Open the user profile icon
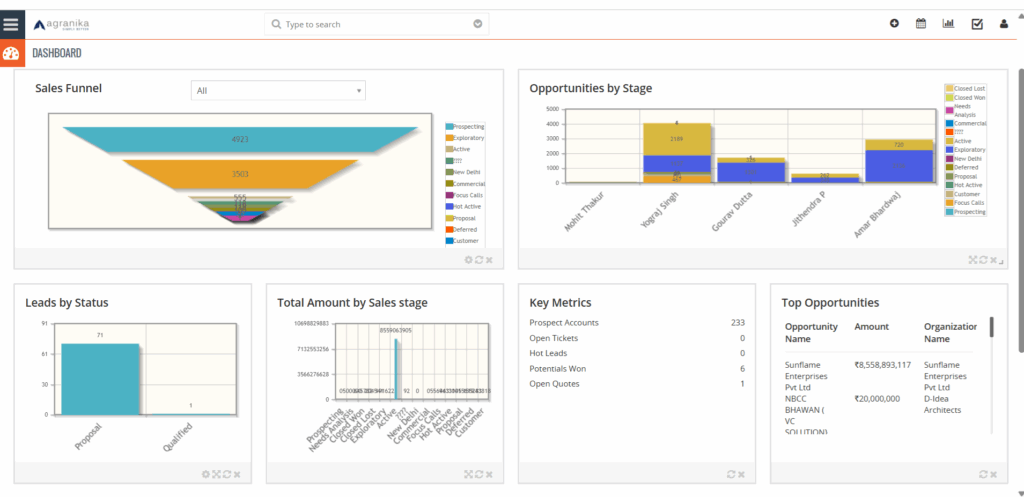This screenshot has height=497, width=1024. pyautogui.click(x=1004, y=24)
